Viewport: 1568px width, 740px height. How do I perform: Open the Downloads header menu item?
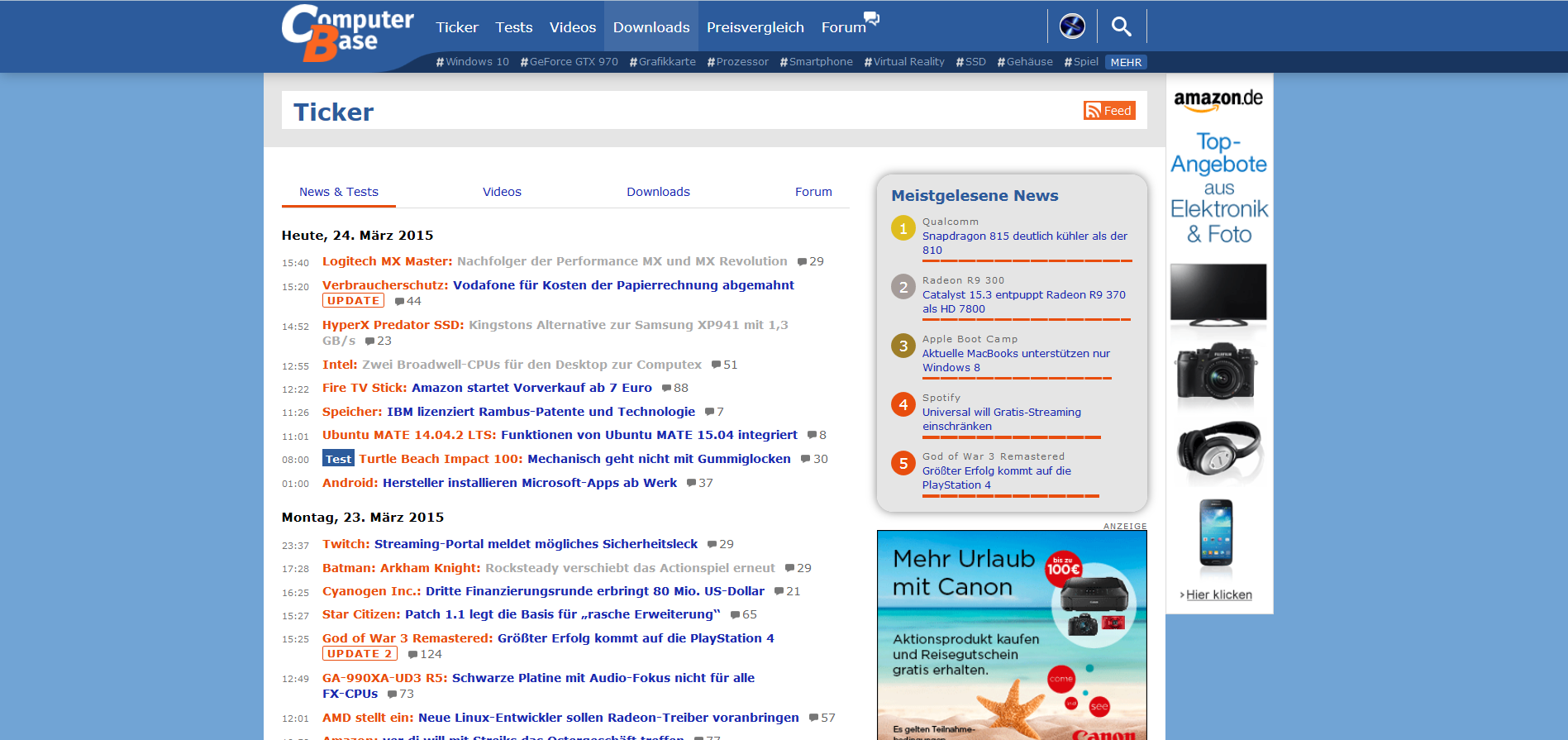(651, 27)
